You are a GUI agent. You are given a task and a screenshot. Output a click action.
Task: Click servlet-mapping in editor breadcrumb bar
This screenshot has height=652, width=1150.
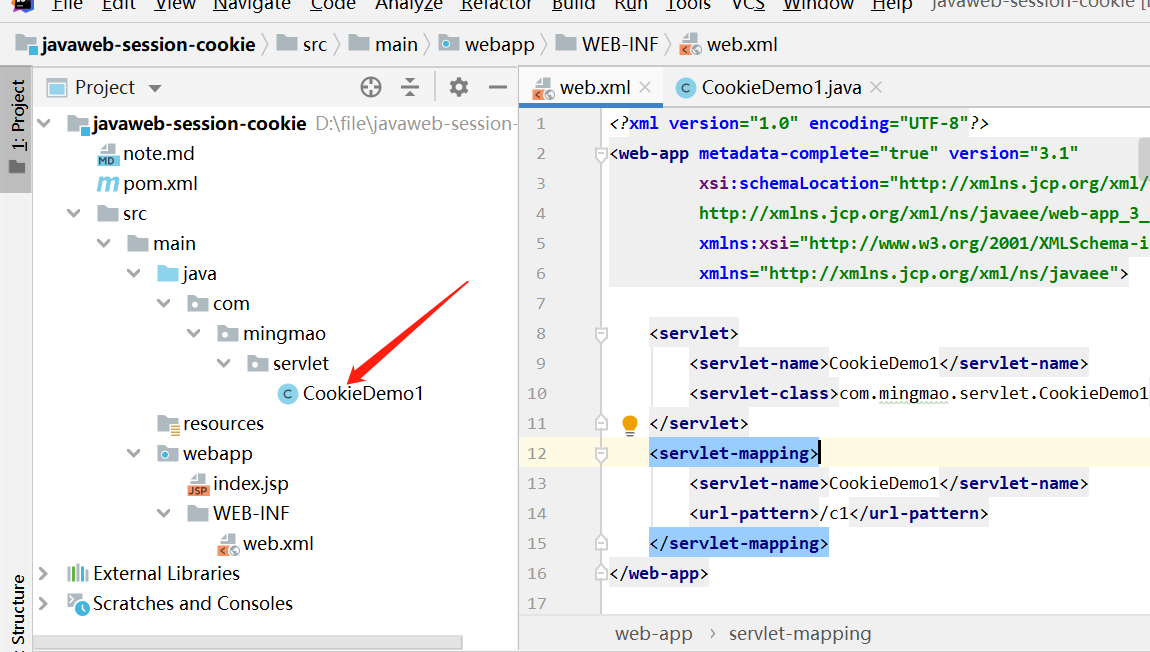pos(800,634)
